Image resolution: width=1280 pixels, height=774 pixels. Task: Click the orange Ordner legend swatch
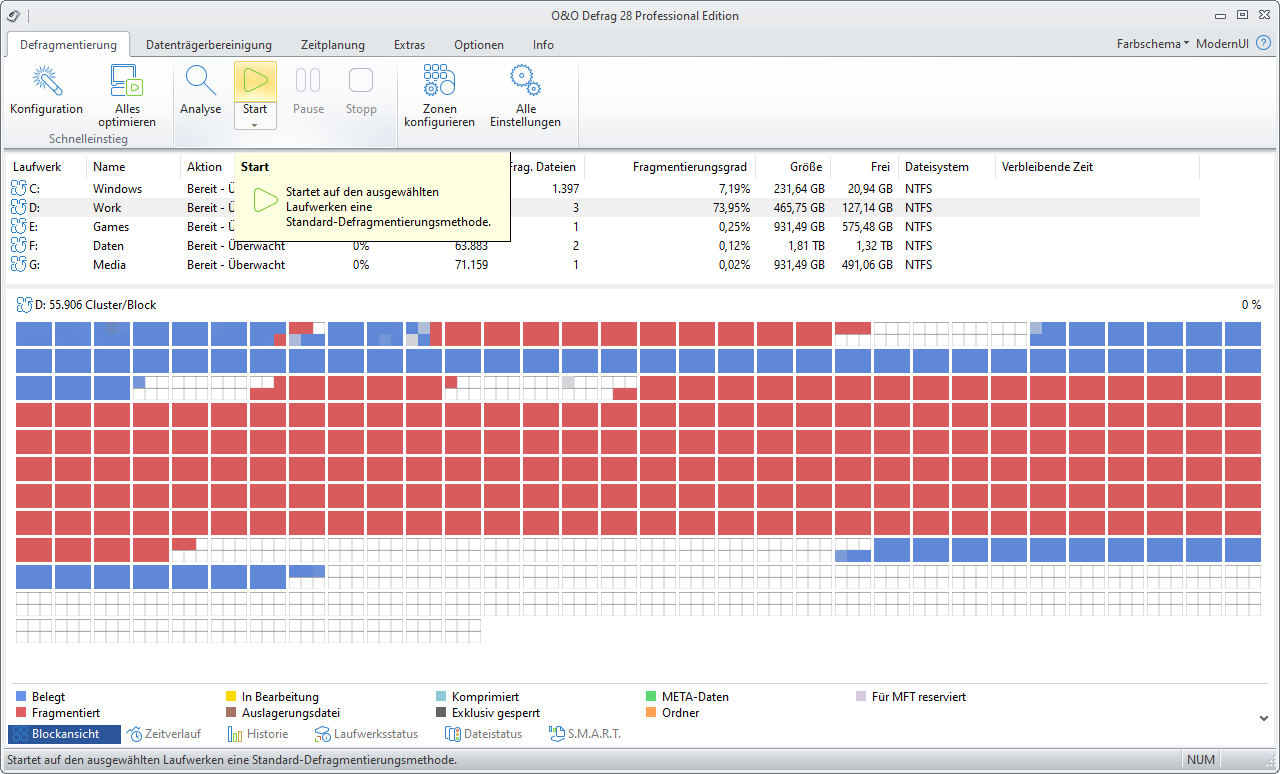pyautogui.click(x=651, y=713)
